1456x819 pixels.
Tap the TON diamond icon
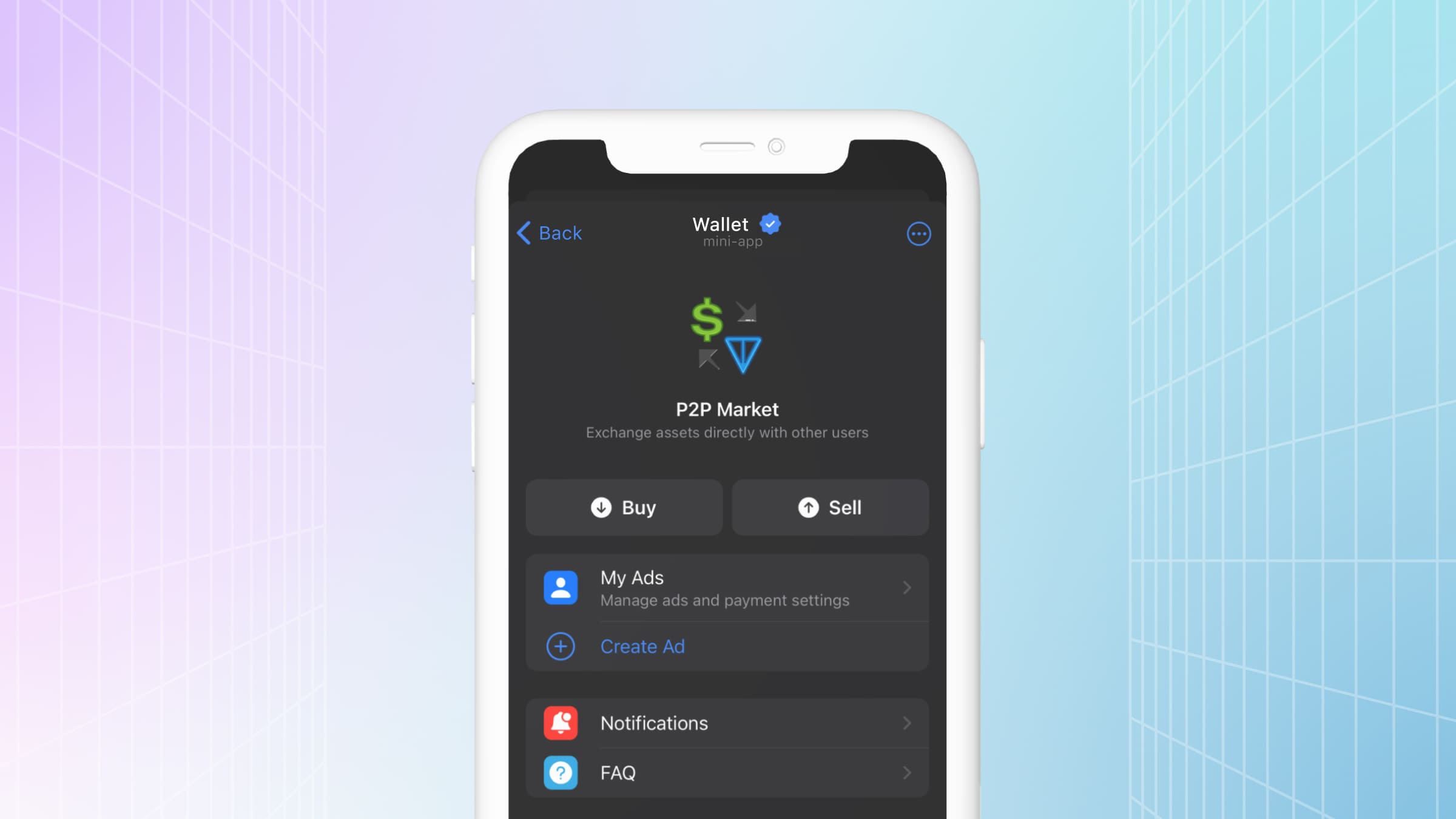[743, 355]
